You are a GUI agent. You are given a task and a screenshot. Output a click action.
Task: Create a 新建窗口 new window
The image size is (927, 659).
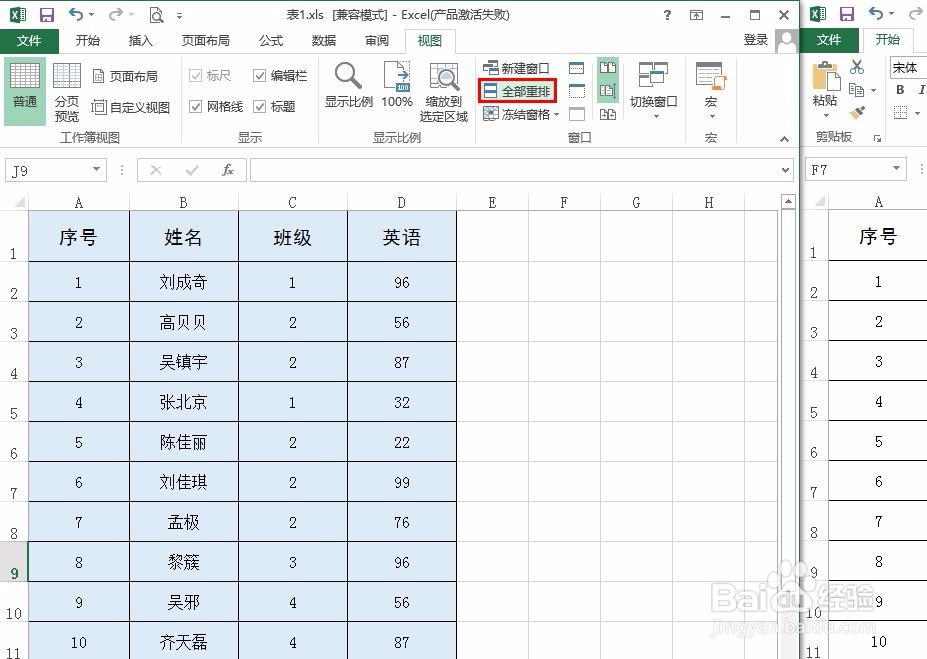tap(516, 69)
